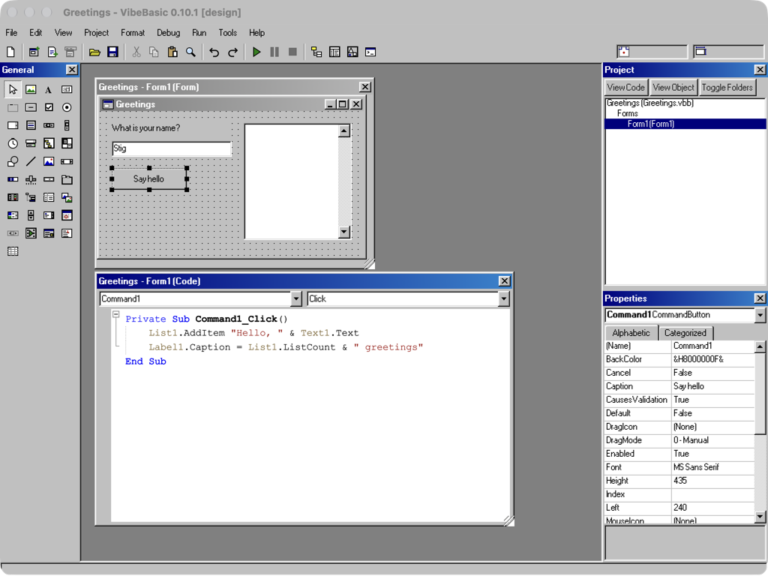Select the PictureBox tool in the toolbox
The image size is (768, 576).
pos(31,90)
